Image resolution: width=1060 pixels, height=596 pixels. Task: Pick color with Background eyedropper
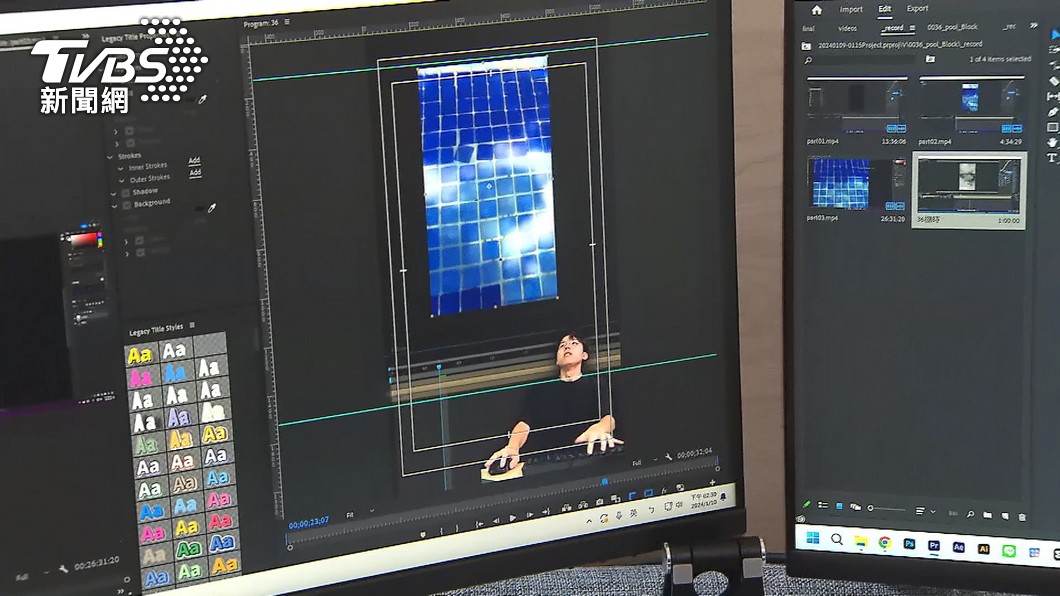pyautogui.click(x=212, y=208)
